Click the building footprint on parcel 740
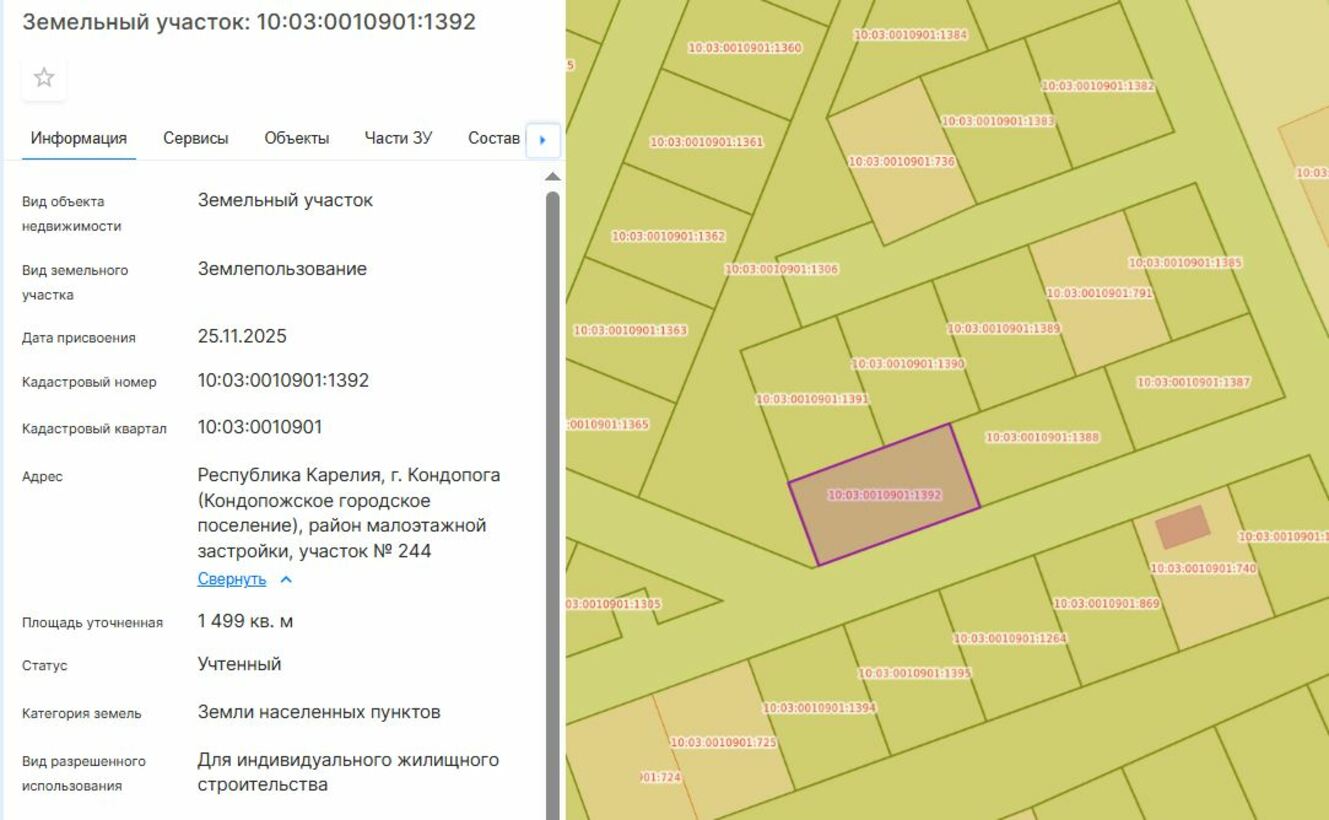The width and height of the screenshot is (1329, 820). pos(1183,527)
